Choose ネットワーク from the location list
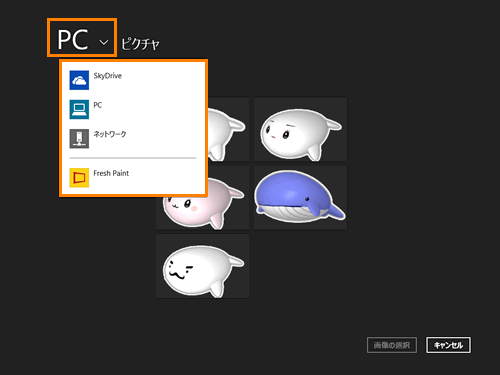500x375 pixels. pos(110,134)
